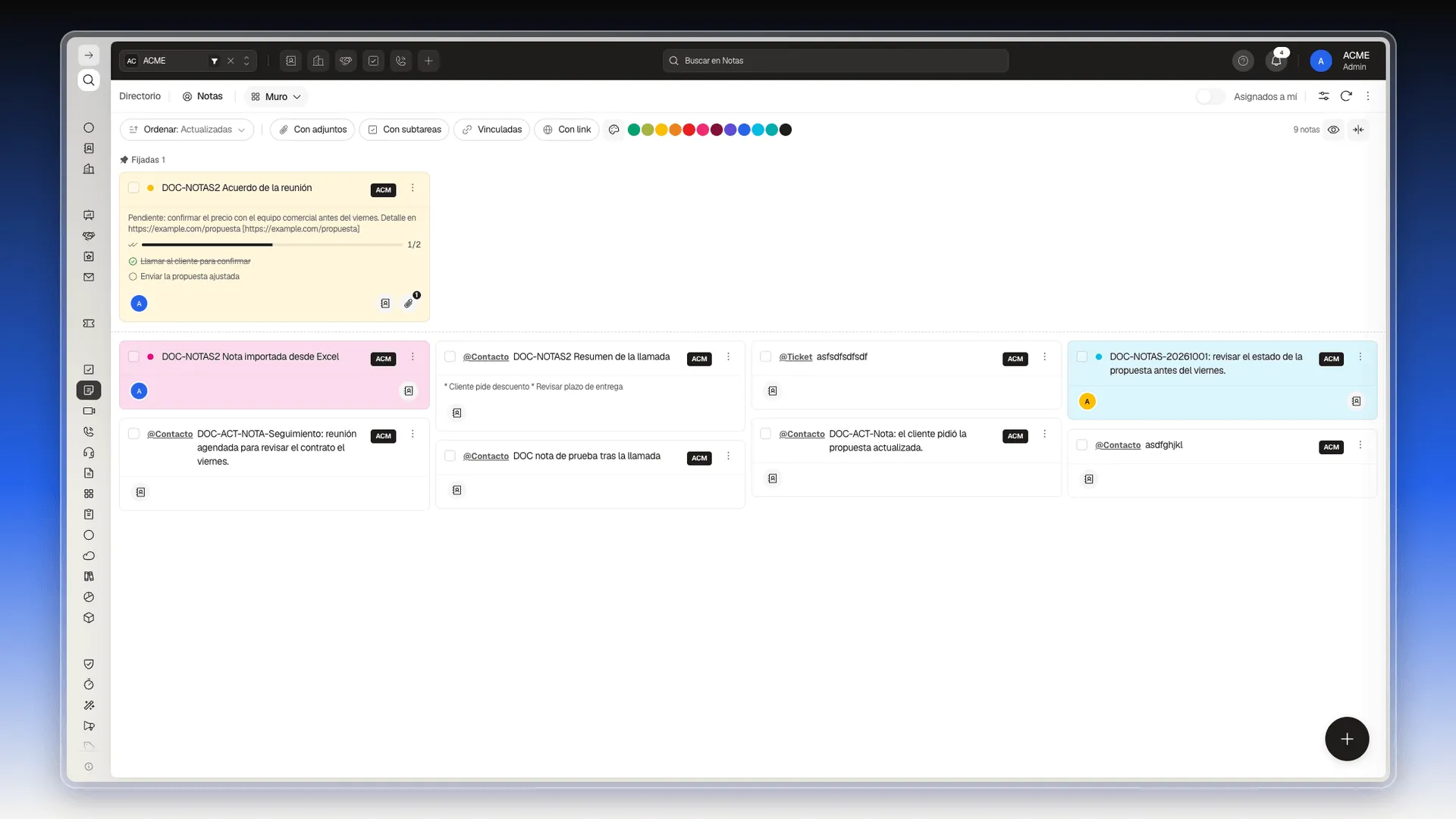This screenshot has width=1456, height=819.
Task: Open the contacts shortcut in the top bar
Action: click(291, 61)
